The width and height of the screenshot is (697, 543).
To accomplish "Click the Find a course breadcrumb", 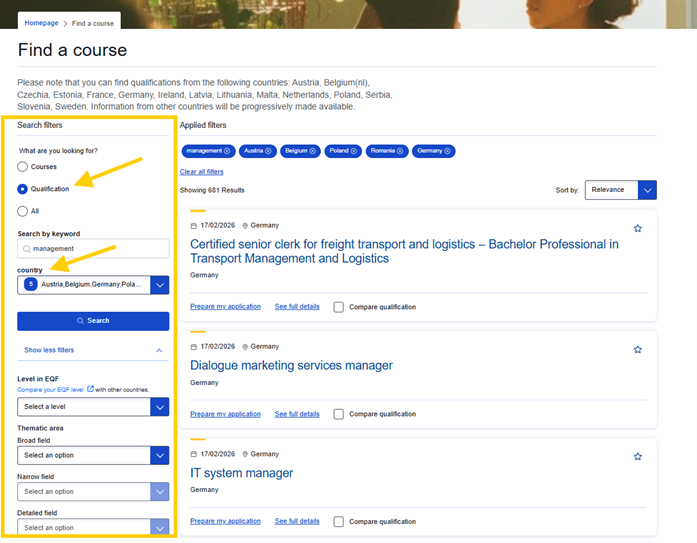I will (93, 22).
